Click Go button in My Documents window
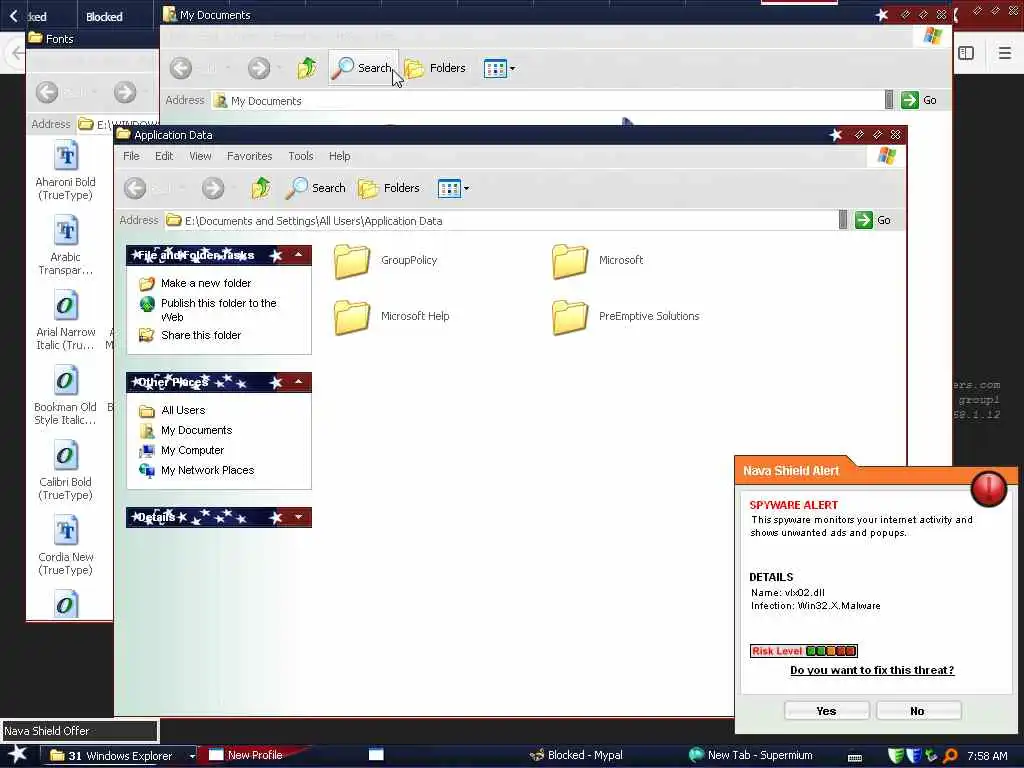Viewport: 1024px width, 768px height. (919, 100)
